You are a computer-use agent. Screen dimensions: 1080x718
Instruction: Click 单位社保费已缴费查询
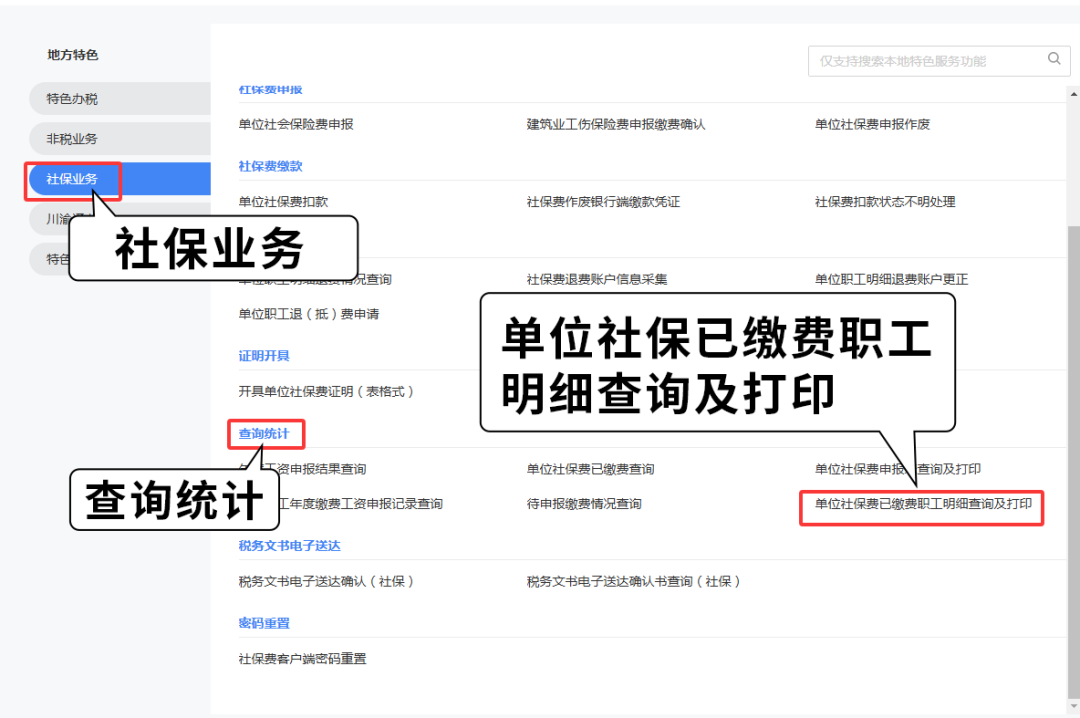click(x=590, y=469)
